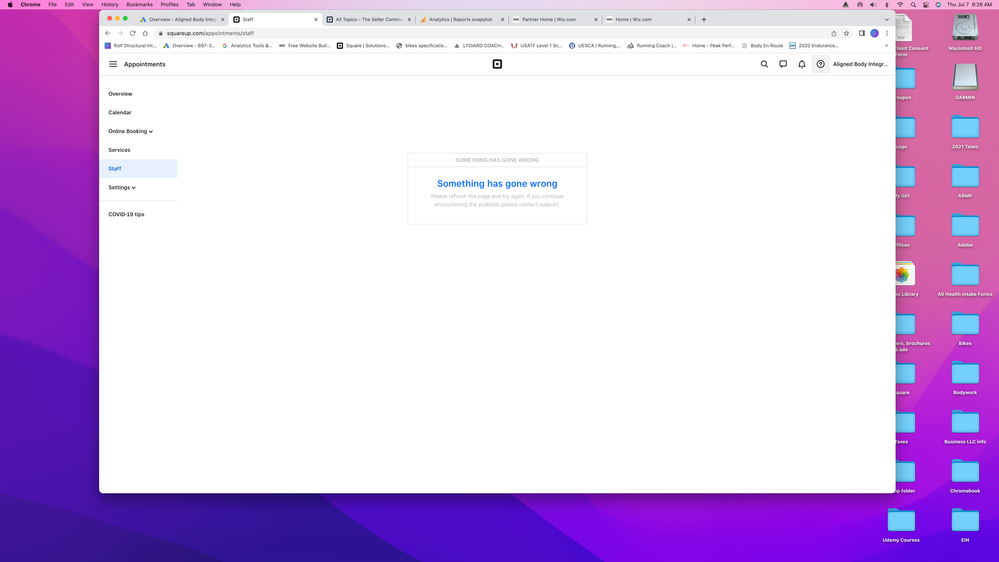Share this page from the address bar
This screenshot has height=562, width=999.
(833, 33)
